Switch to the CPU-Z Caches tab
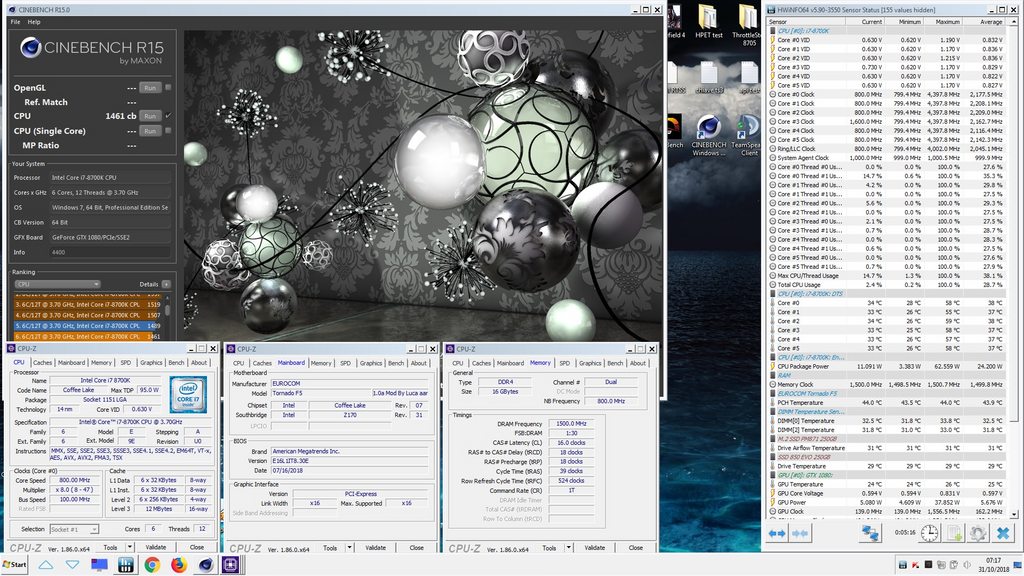1024x576 pixels. coord(43,363)
